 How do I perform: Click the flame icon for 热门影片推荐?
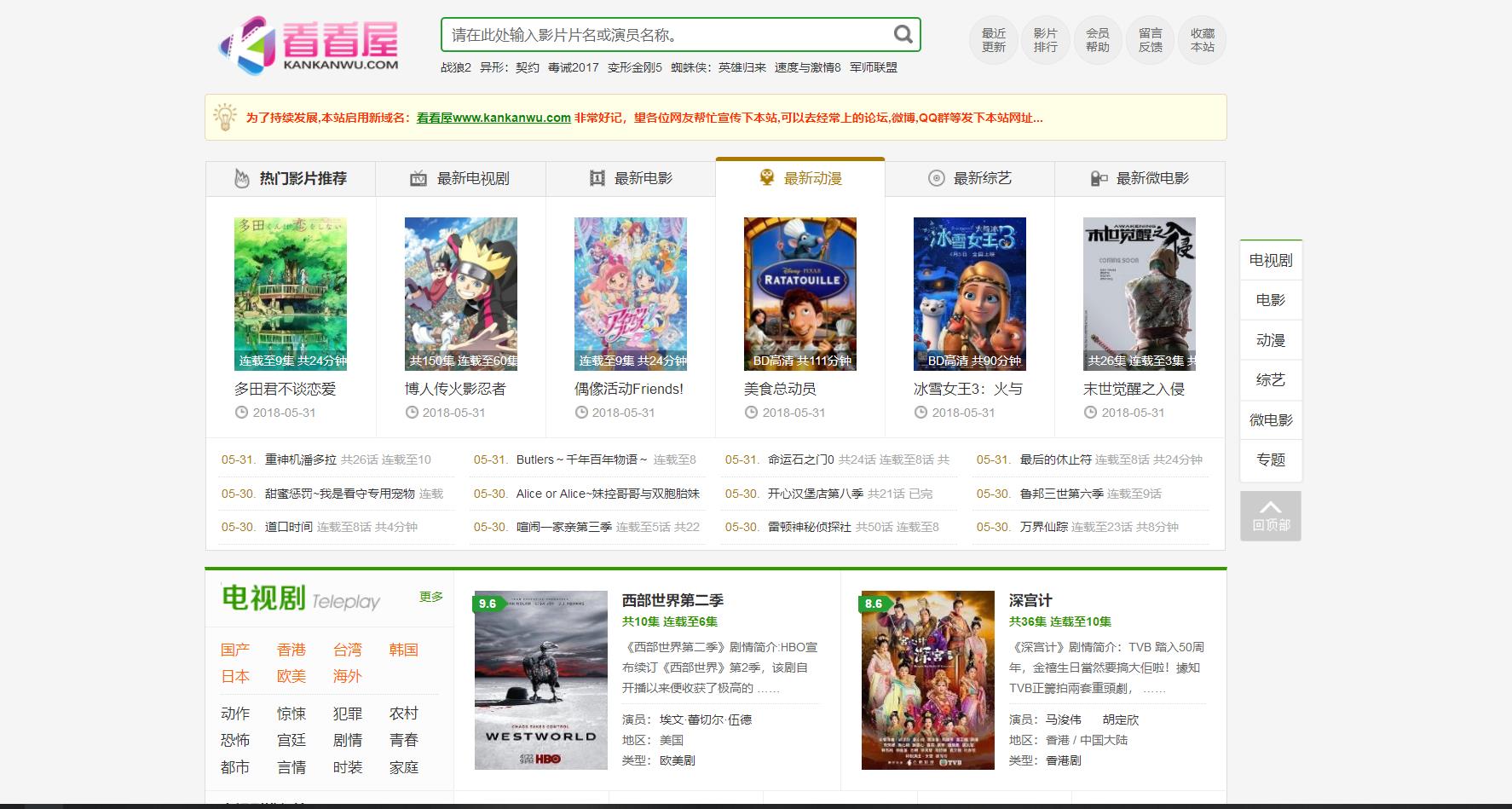(242, 178)
